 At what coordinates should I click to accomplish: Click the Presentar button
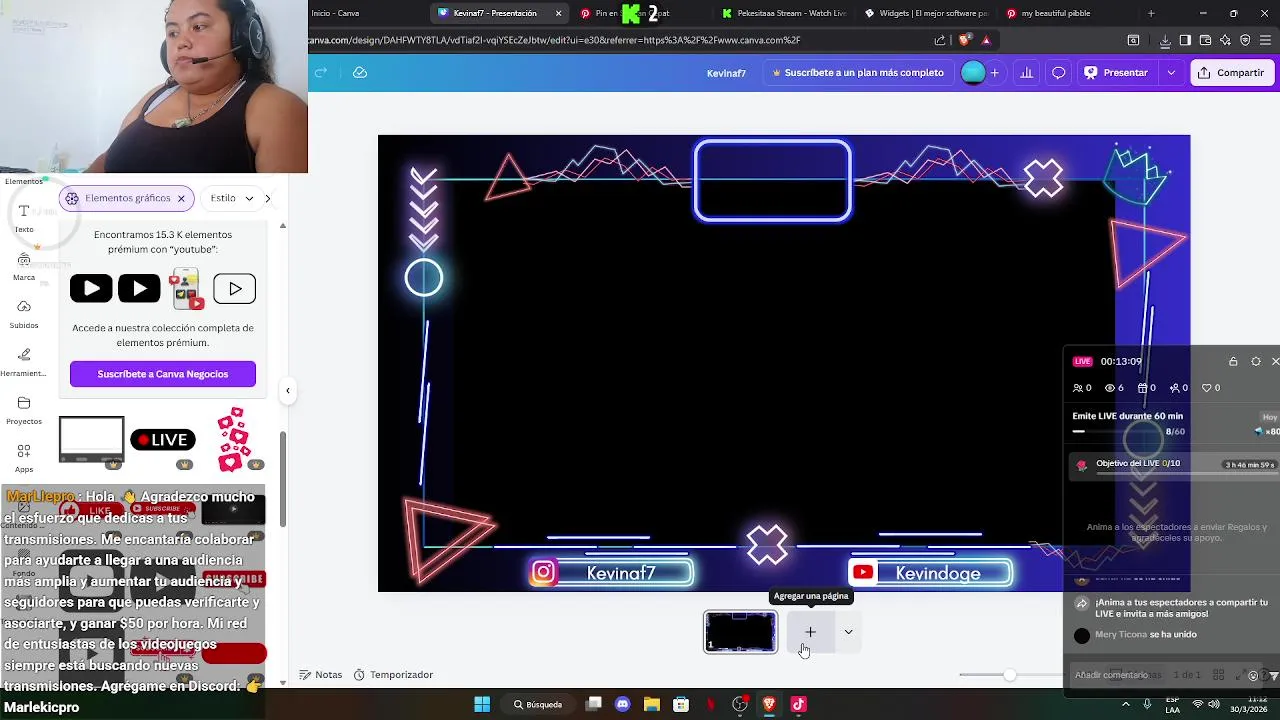tap(1117, 73)
